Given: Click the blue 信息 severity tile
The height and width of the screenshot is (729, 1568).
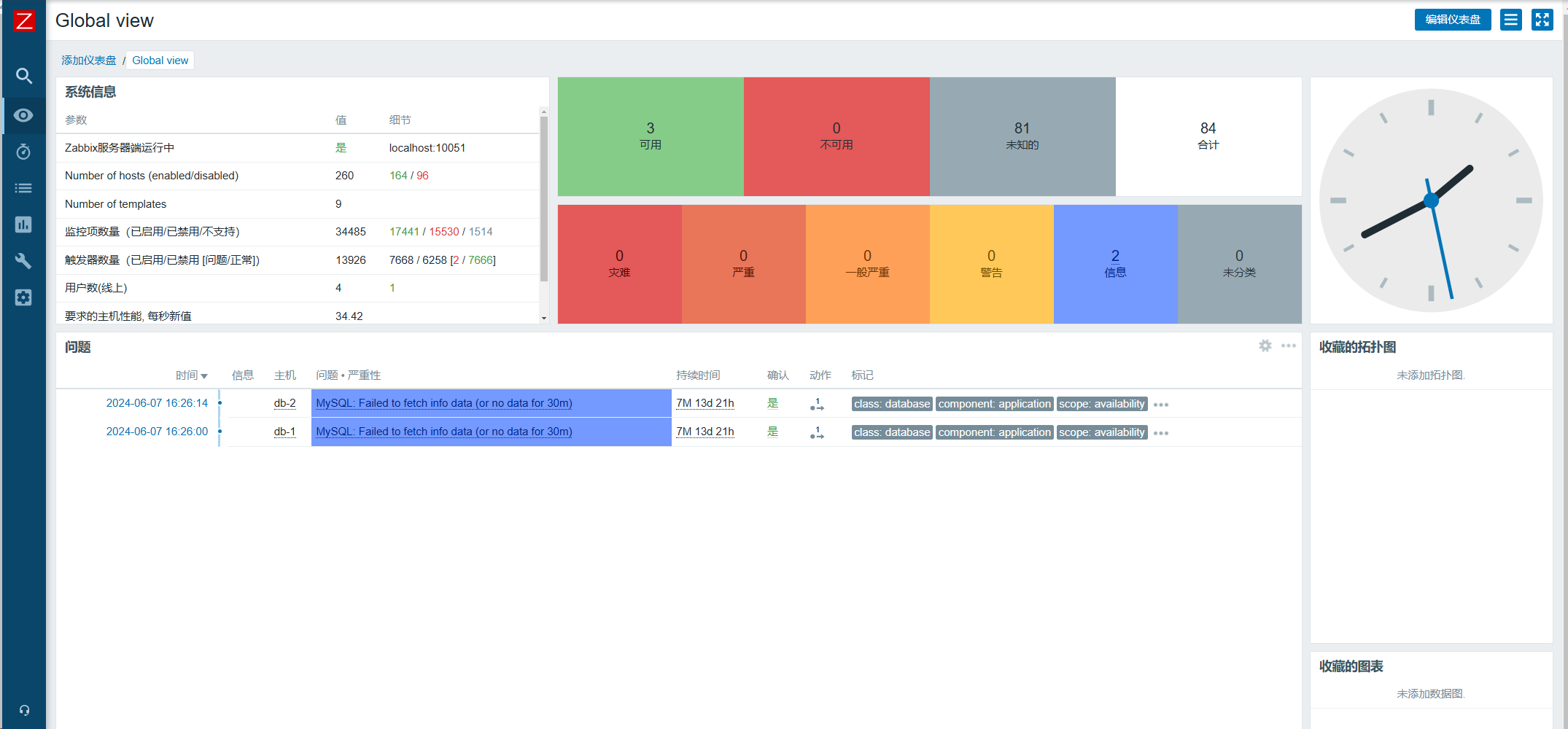Looking at the screenshot, I should (x=1115, y=263).
